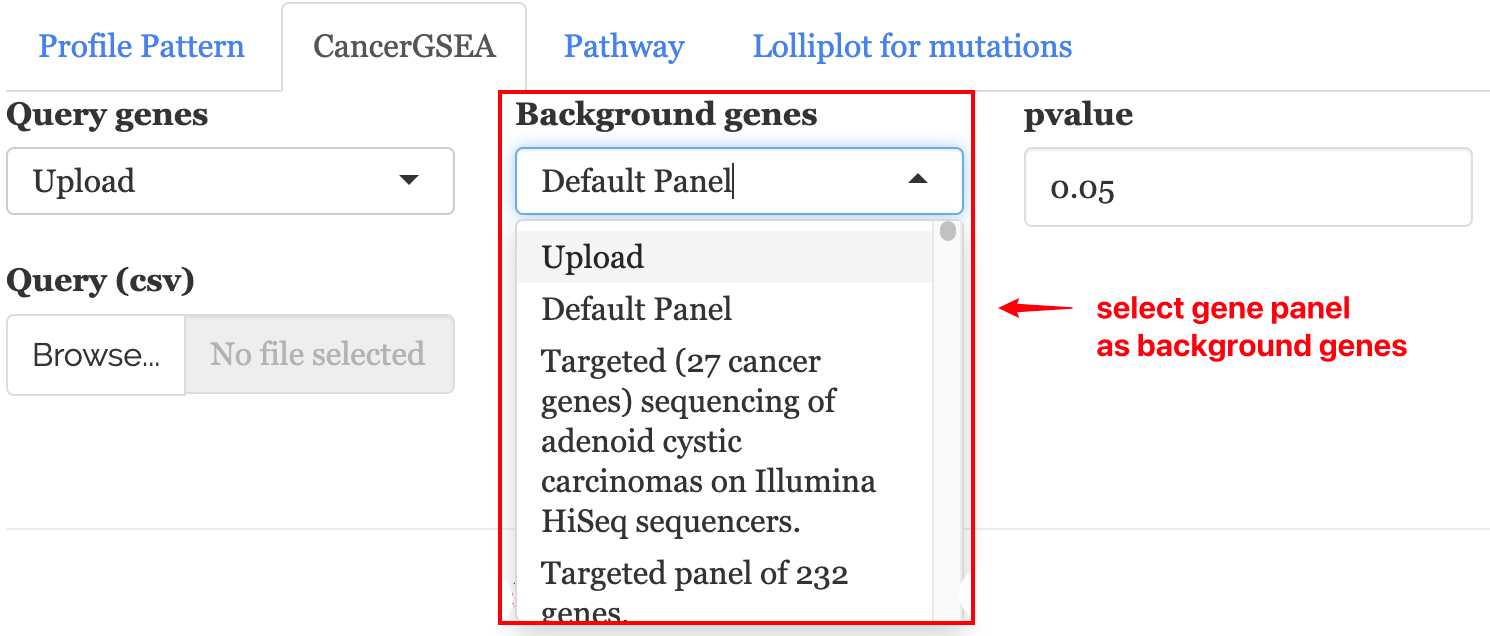
Task: Select Default Panel from the open list
Action: (x=637, y=309)
